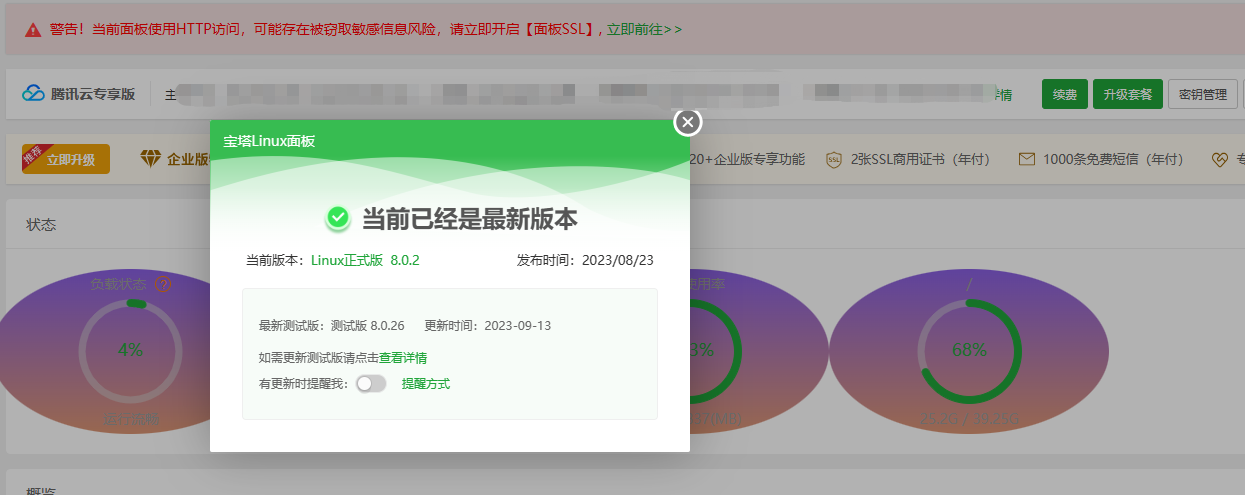Viewport: 1245px width, 495px height.
Task: Click the 68% disk usage gauge
Action: coord(969,350)
